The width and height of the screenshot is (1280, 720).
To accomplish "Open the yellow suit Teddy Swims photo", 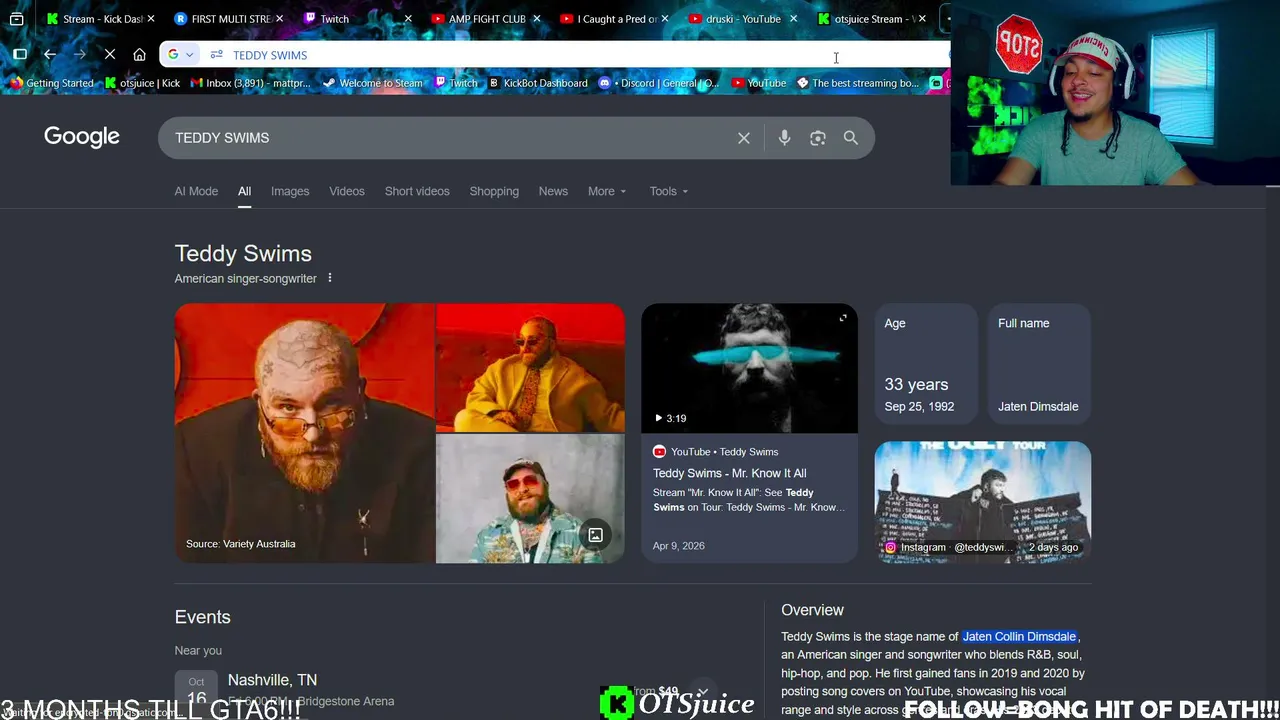I will point(530,367).
